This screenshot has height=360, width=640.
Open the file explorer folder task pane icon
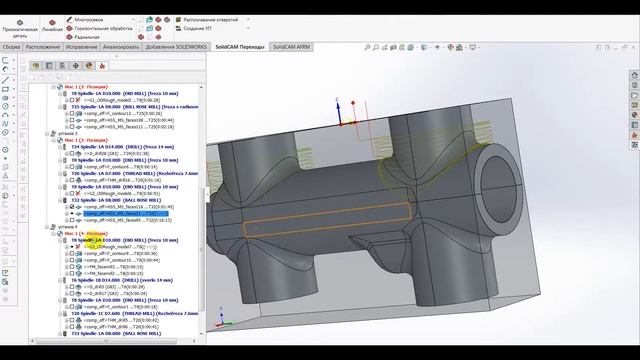(x=634, y=95)
